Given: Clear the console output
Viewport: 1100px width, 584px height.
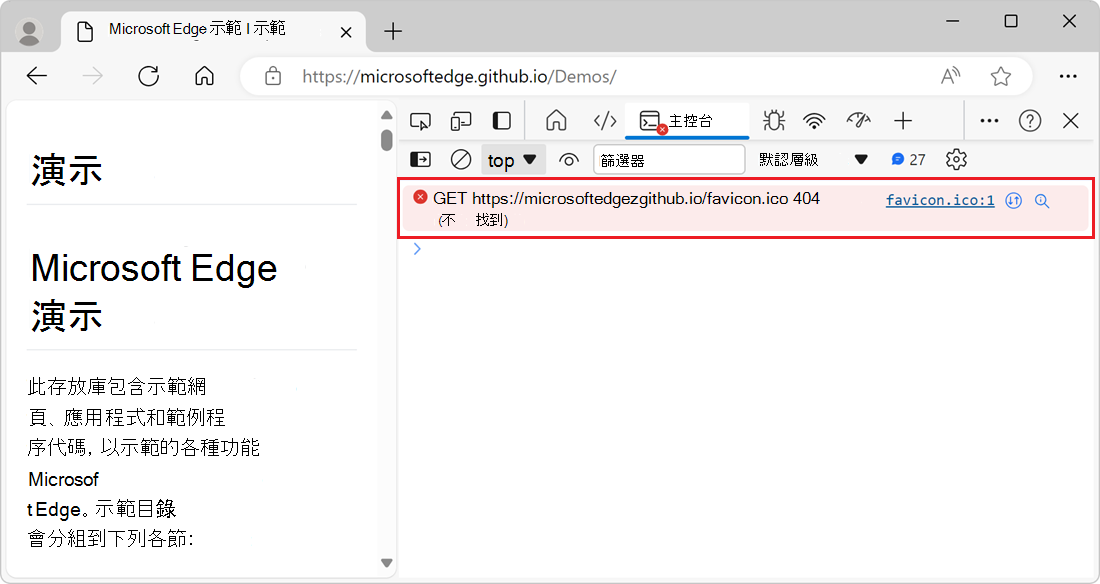Looking at the screenshot, I should pos(461,159).
